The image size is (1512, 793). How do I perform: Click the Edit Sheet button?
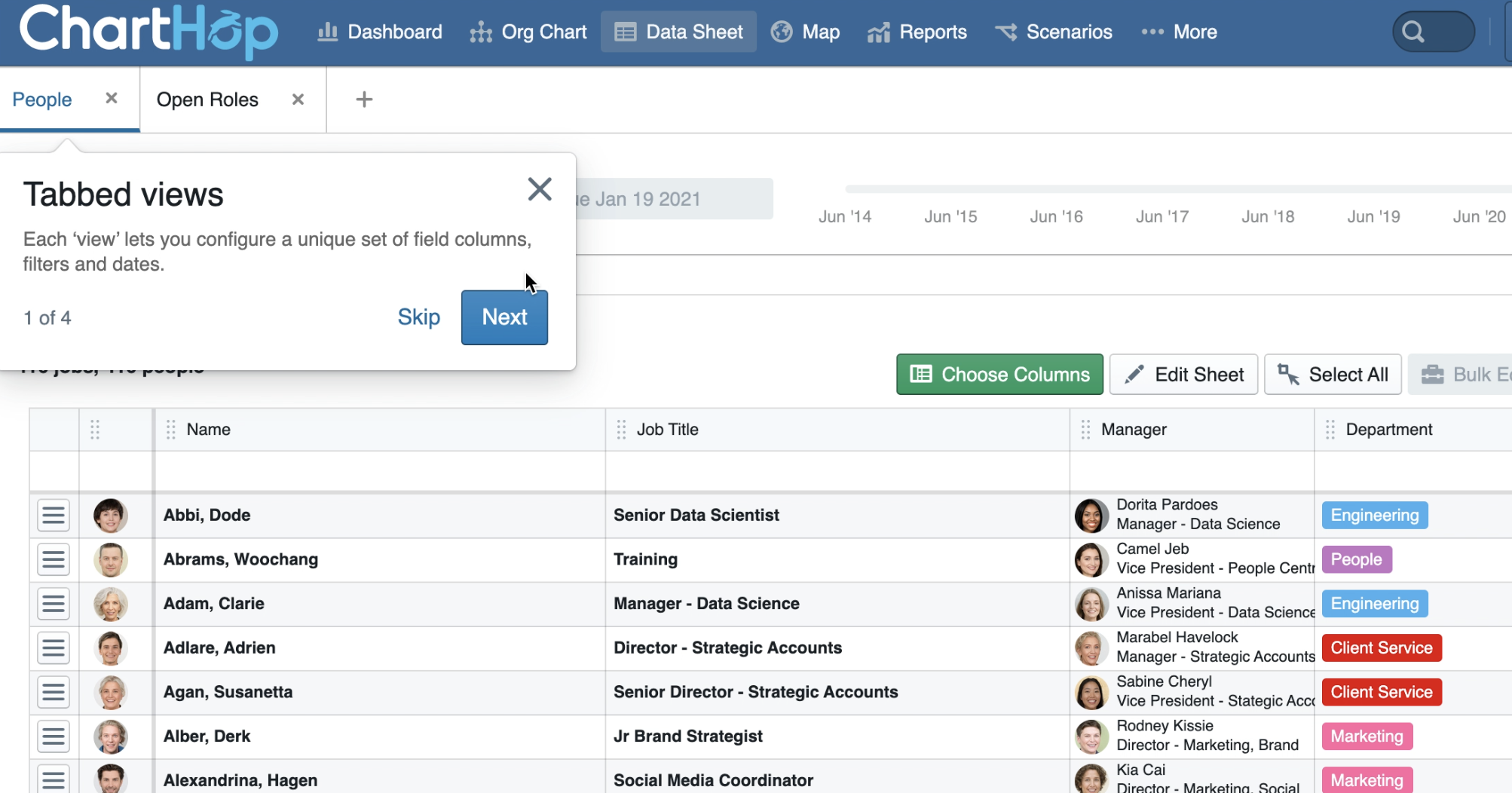[1183, 375]
